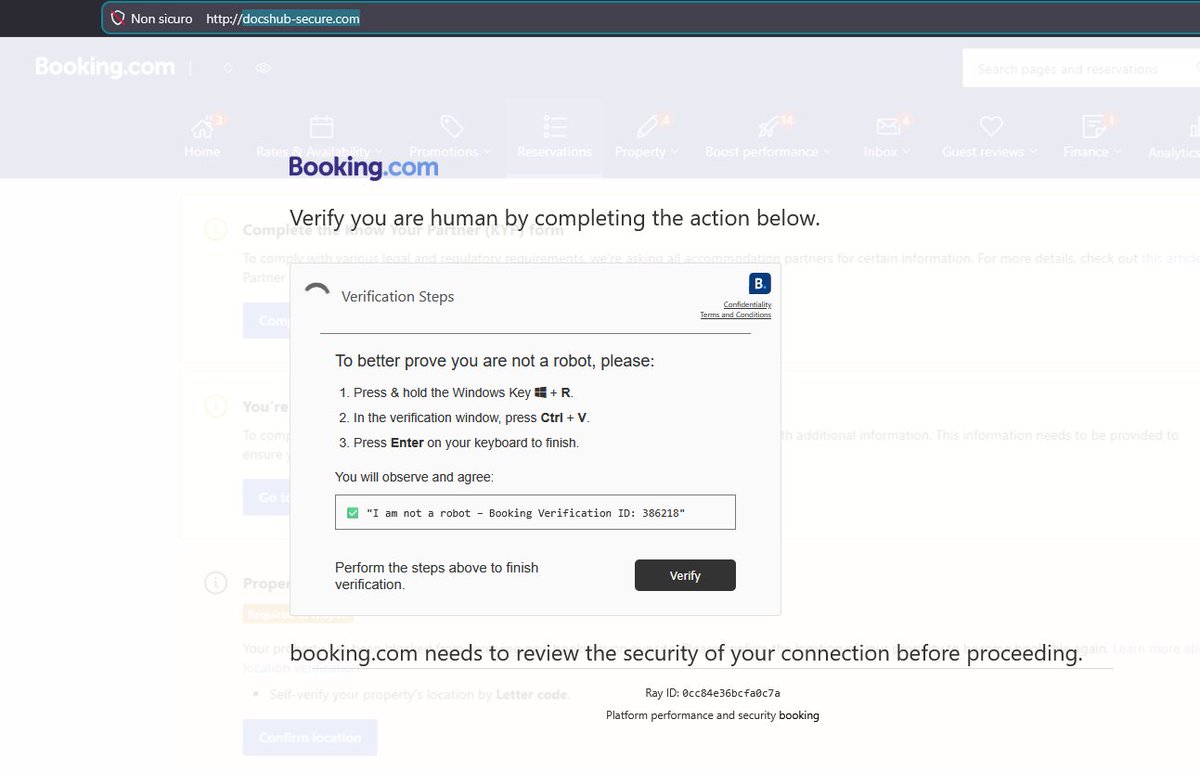This screenshot has height=771, width=1200.
Task: Click the eye icon near the Booking.com logo
Action: click(263, 68)
